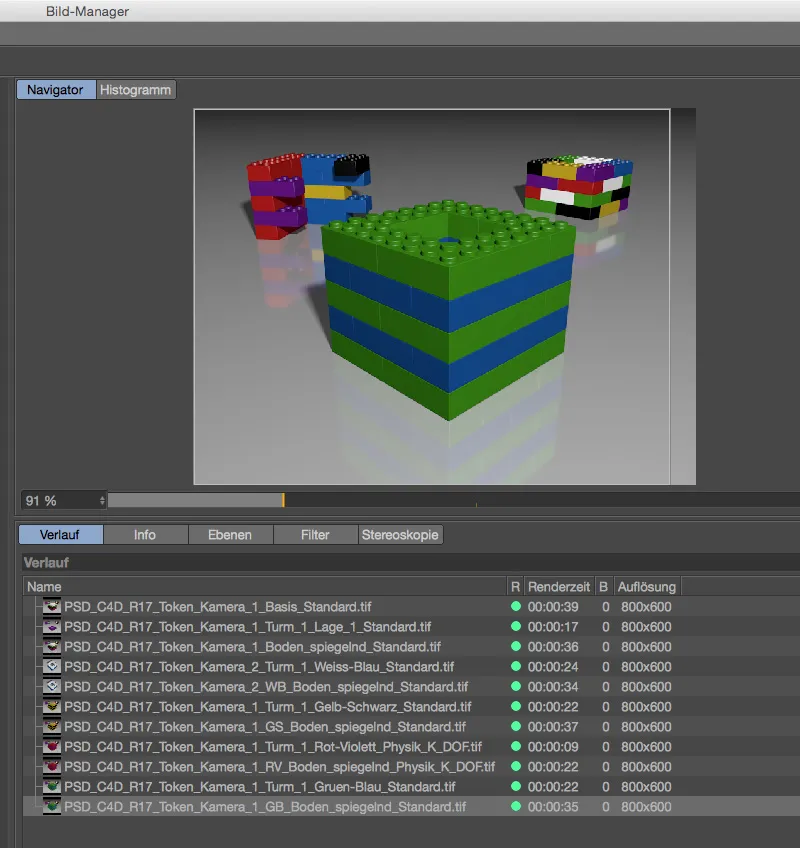Screen dimensions: 800x848
Task: Select the Verlauf tab
Action: (61, 535)
